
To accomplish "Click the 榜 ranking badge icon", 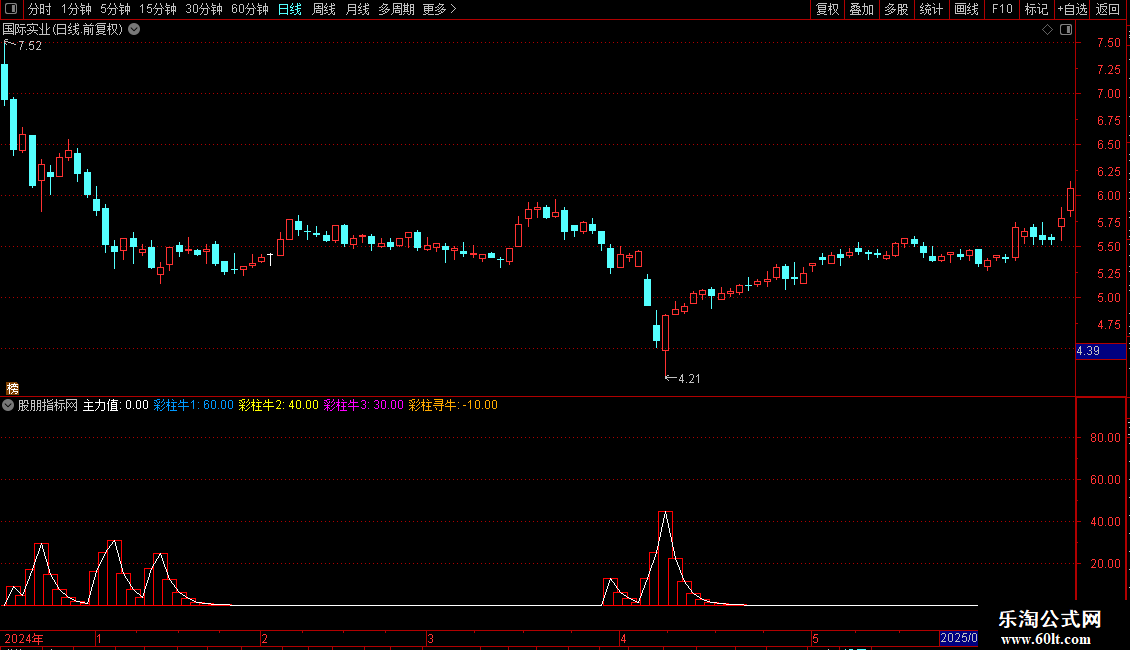I will pos(12,388).
